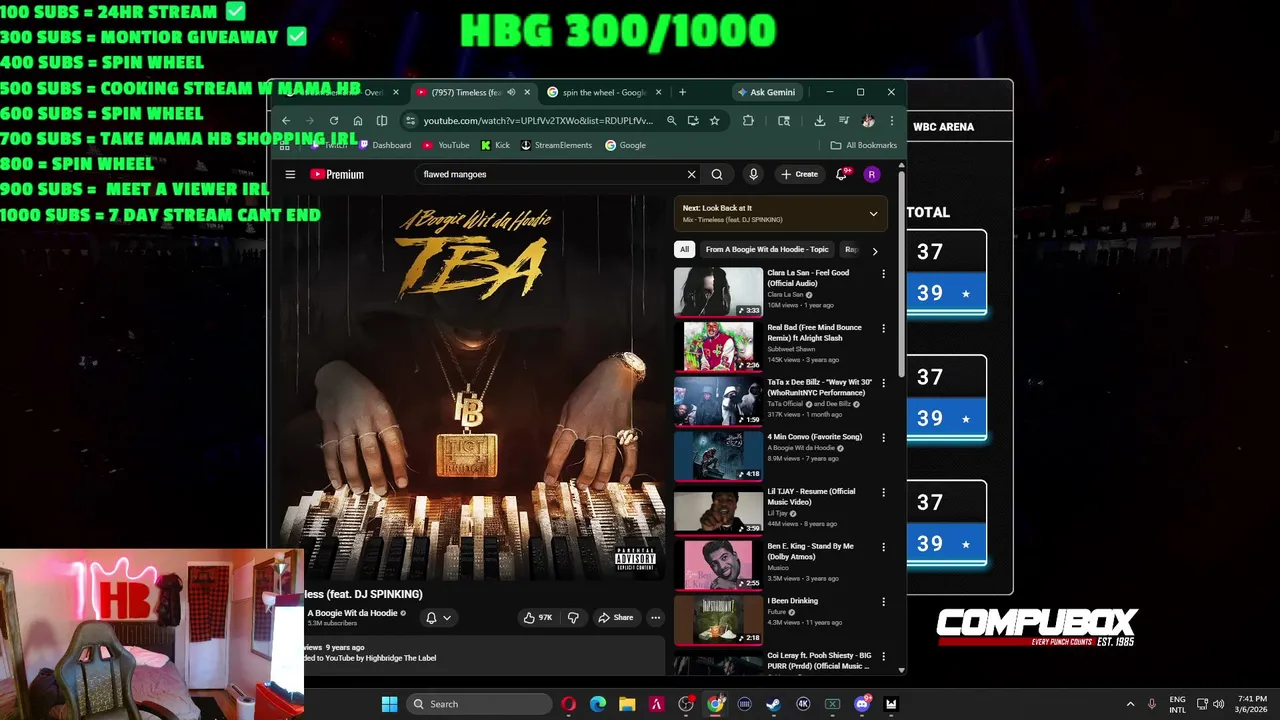Play TaTa x Dee Billz Wavy Wit 30 thumbnail

coord(718,400)
